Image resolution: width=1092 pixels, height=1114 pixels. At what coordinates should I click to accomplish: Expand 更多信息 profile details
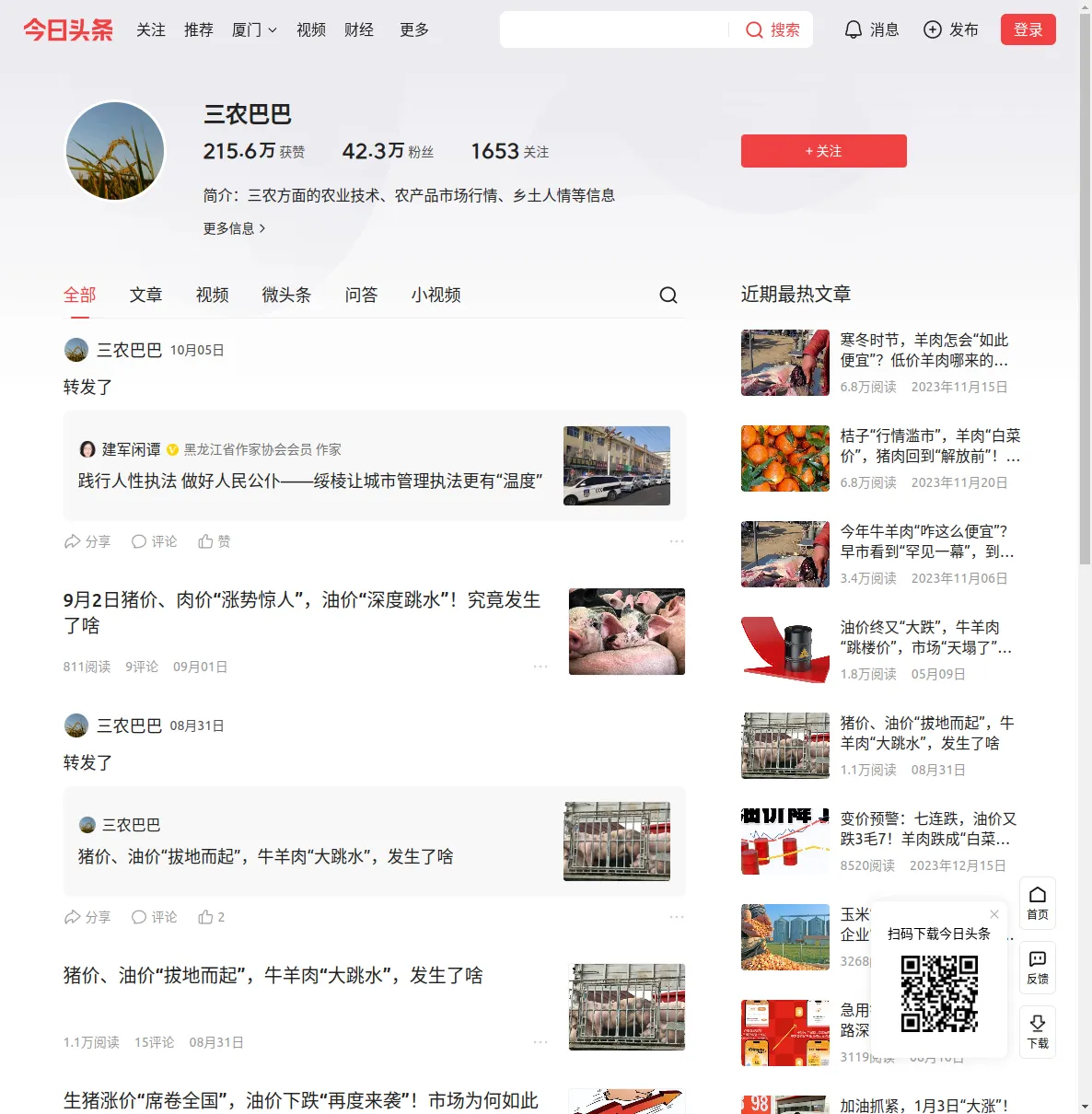[234, 228]
